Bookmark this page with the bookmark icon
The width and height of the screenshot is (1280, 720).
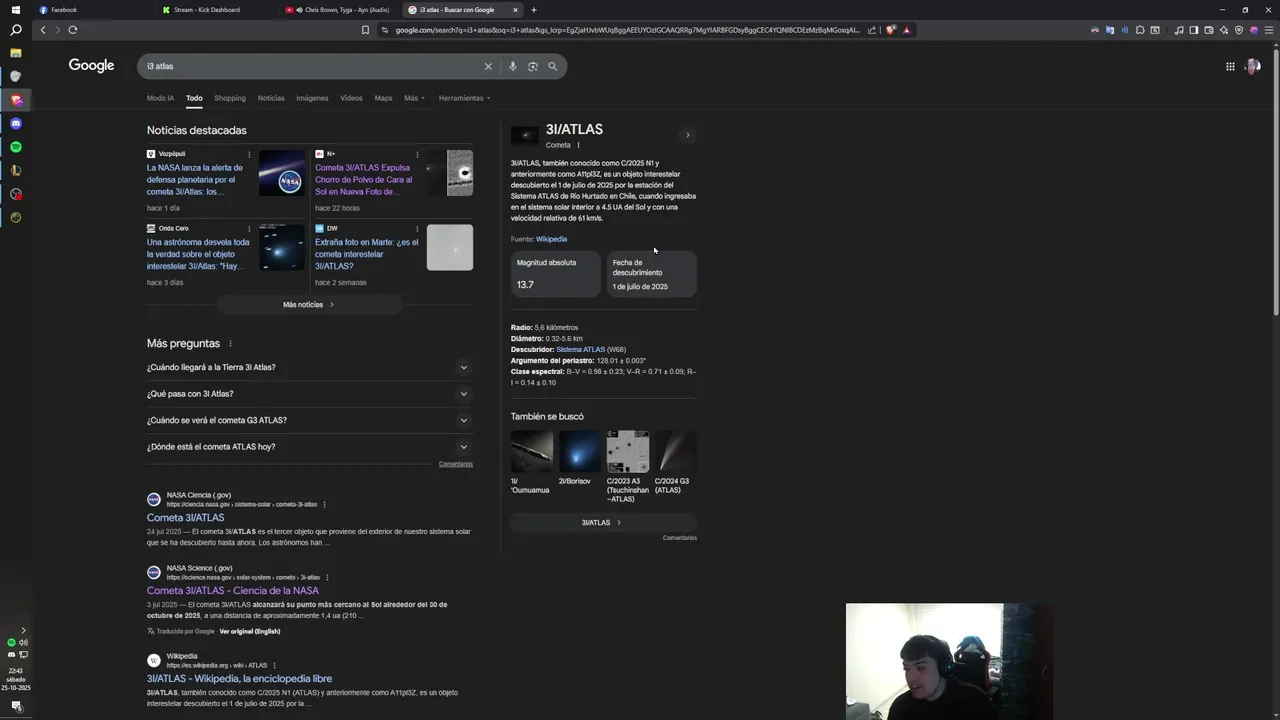(x=365, y=30)
